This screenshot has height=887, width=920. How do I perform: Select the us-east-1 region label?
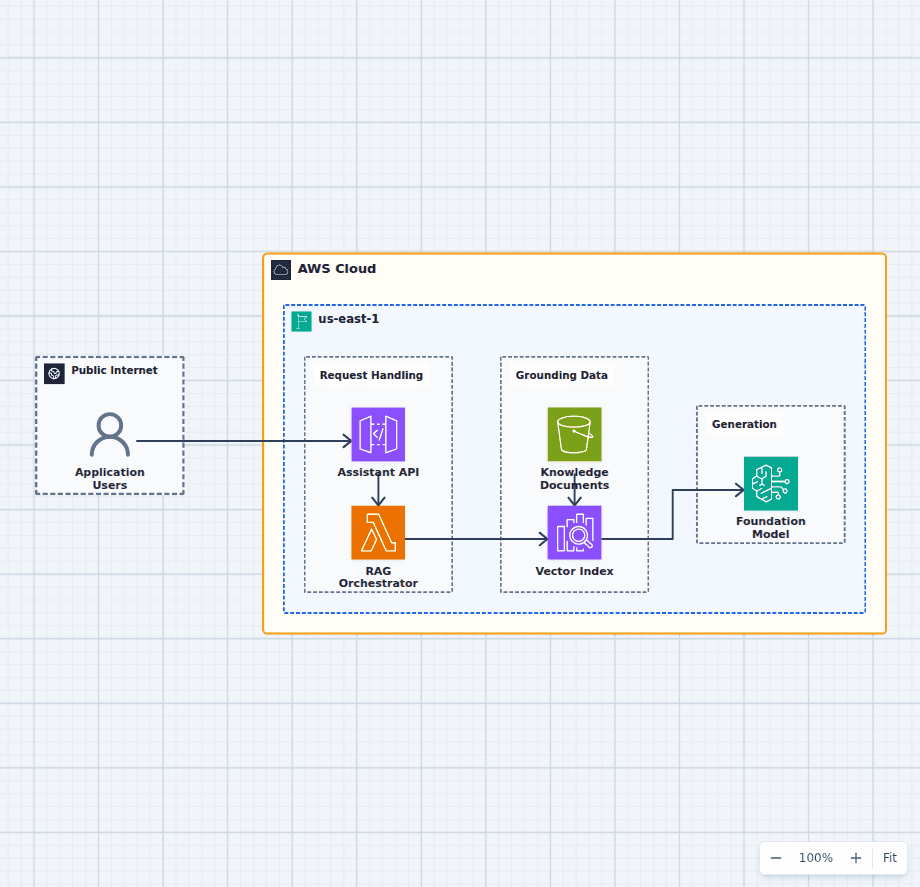[x=349, y=319]
